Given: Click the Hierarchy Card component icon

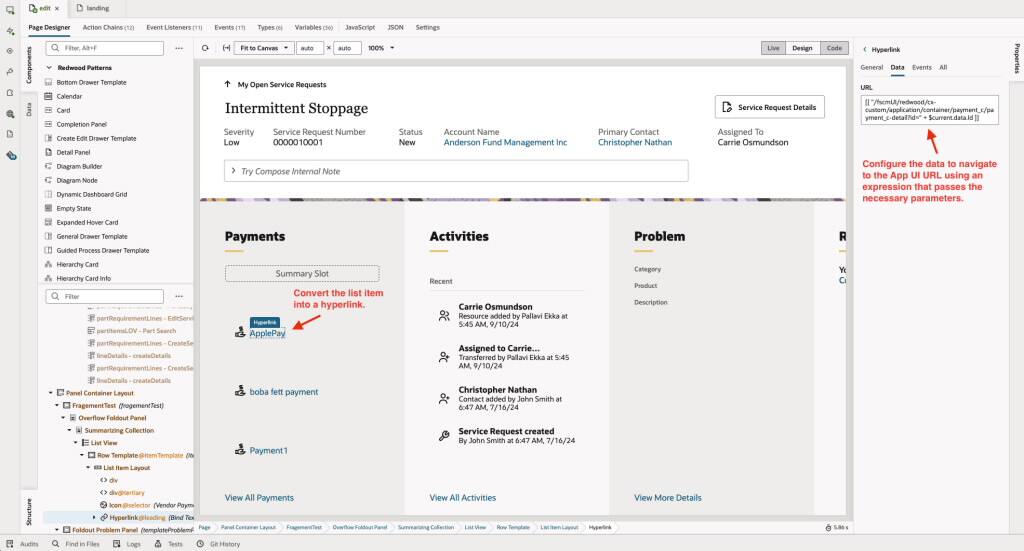Looking at the screenshot, I should point(48,264).
